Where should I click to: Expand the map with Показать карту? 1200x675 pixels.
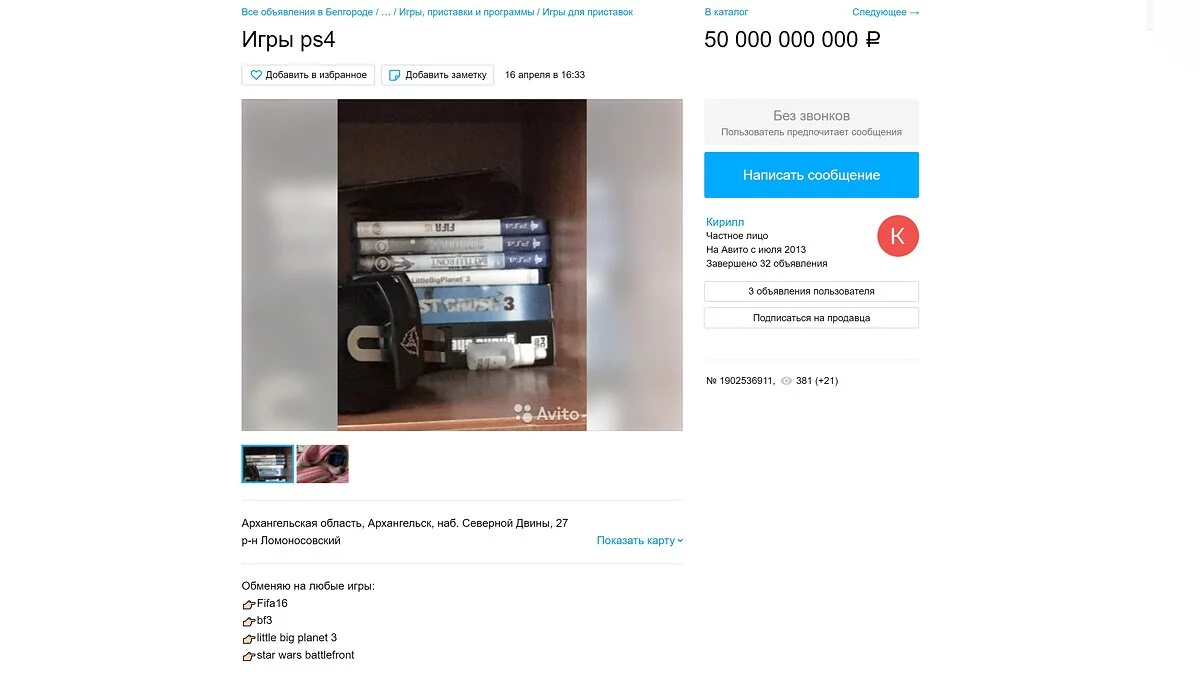coord(640,541)
